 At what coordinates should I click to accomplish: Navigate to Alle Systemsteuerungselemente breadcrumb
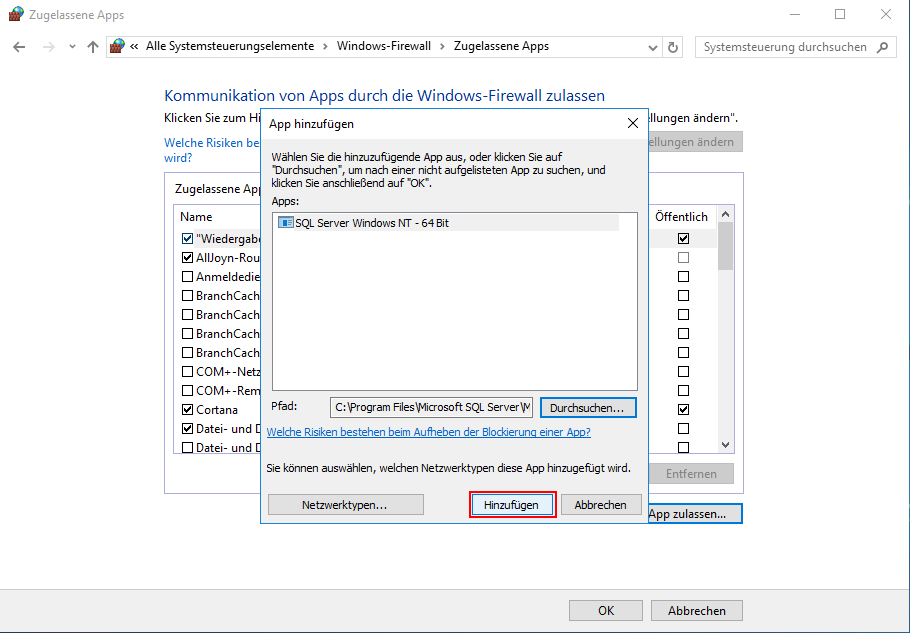pos(230,46)
